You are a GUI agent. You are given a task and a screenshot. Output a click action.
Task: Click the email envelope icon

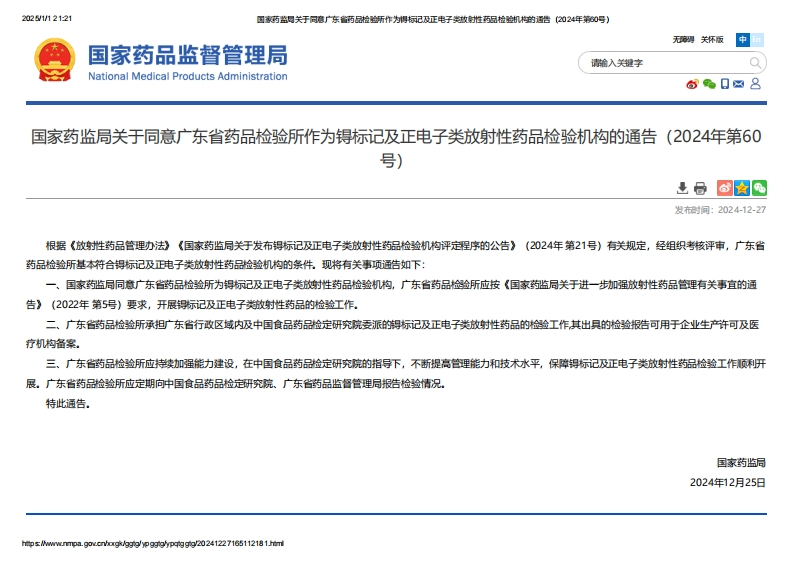pyautogui.click(x=739, y=84)
